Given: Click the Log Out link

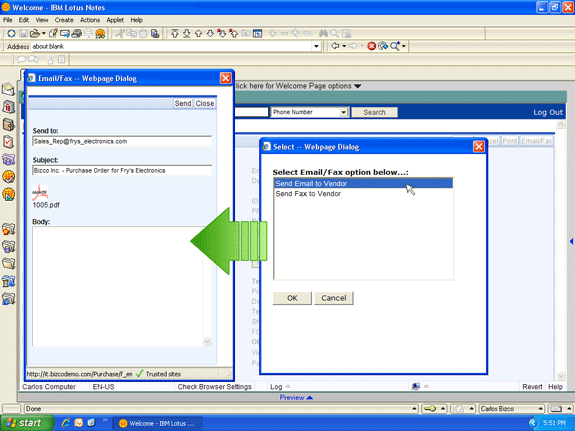Looking at the screenshot, I should coord(548,112).
